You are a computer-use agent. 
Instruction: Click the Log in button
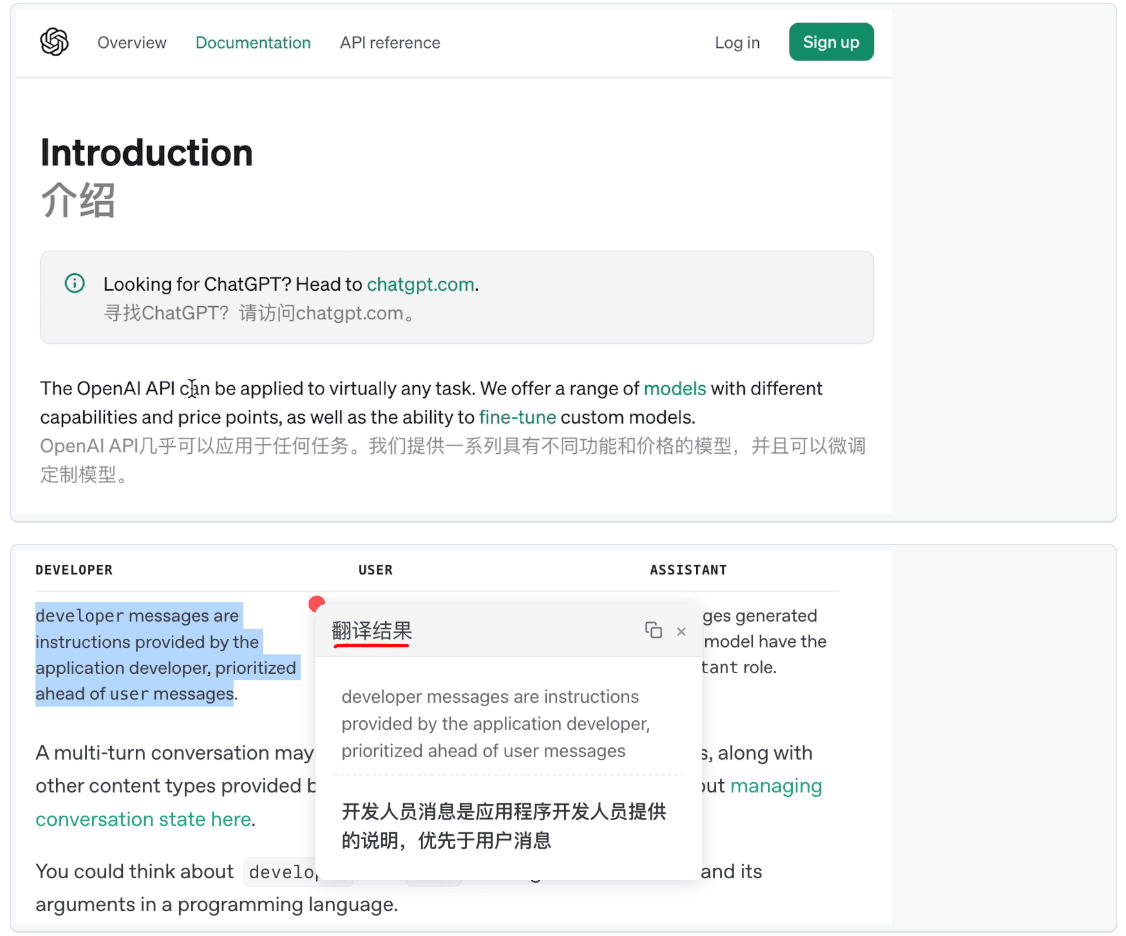(737, 42)
